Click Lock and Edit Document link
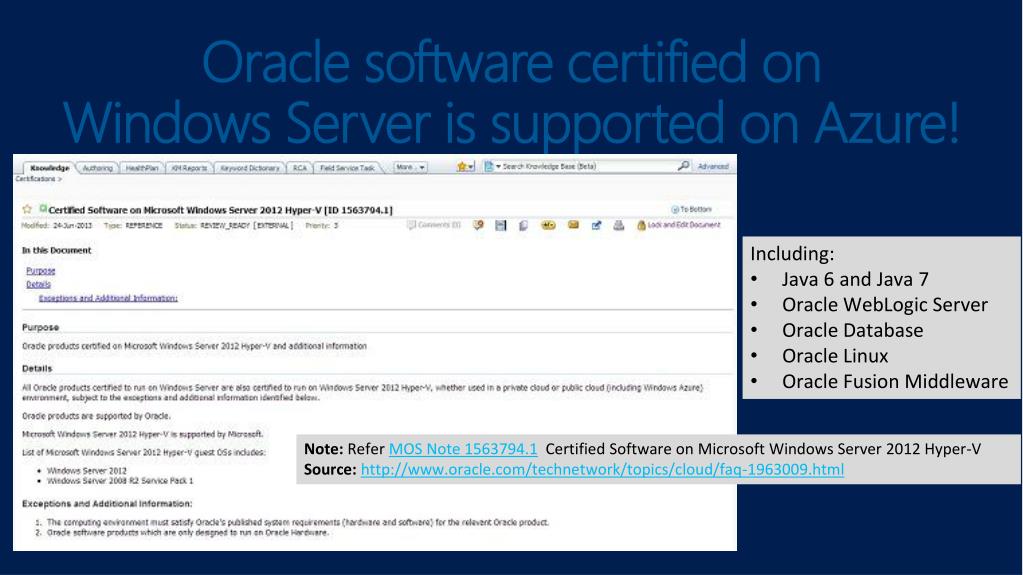 click(x=684, y=225)
